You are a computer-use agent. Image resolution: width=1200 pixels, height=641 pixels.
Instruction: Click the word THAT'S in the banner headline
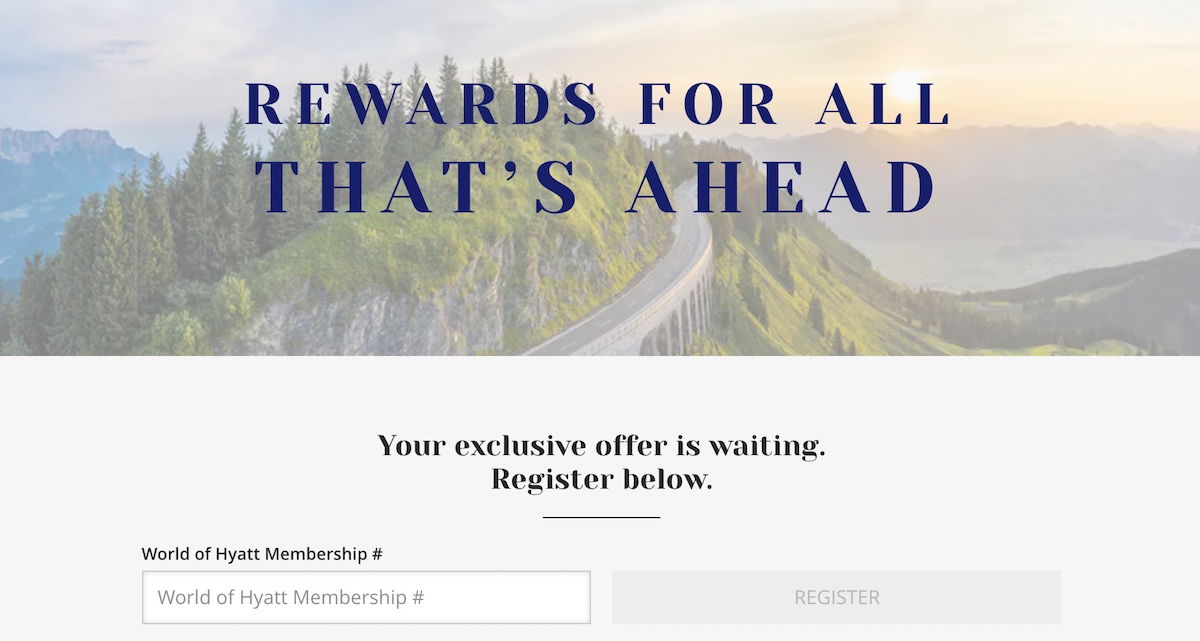(x=416, y=187)
